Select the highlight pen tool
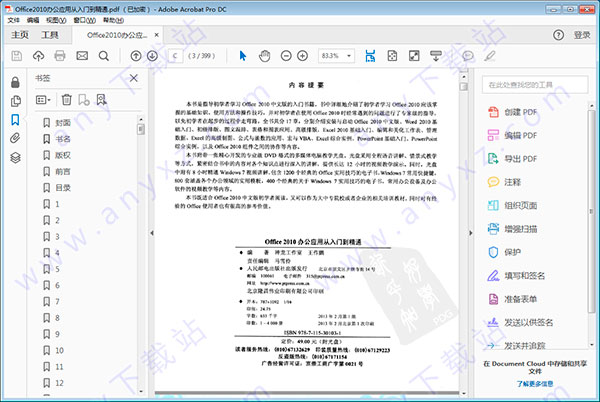 point(490,56)
